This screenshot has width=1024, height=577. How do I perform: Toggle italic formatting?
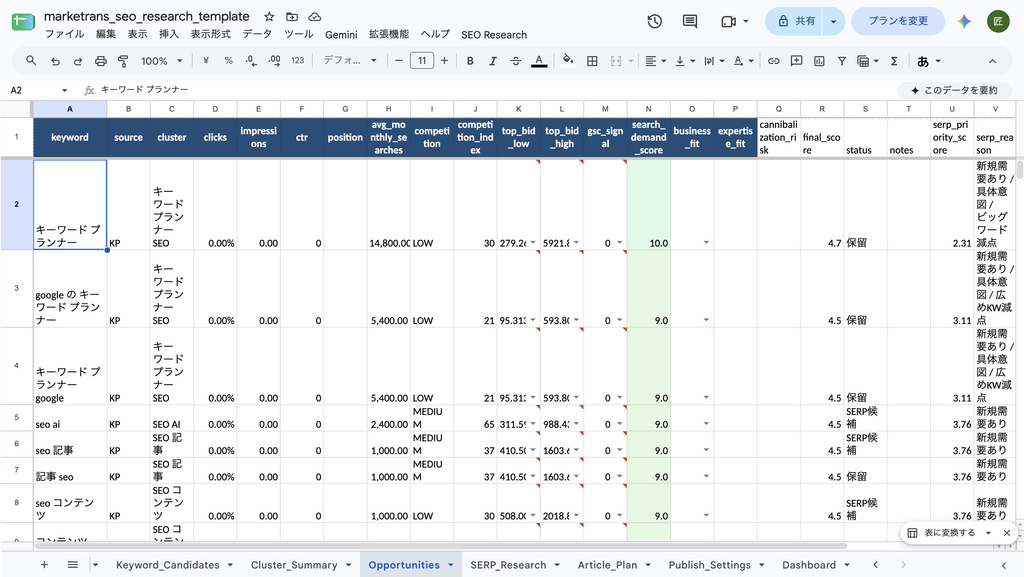coord(492,61)
